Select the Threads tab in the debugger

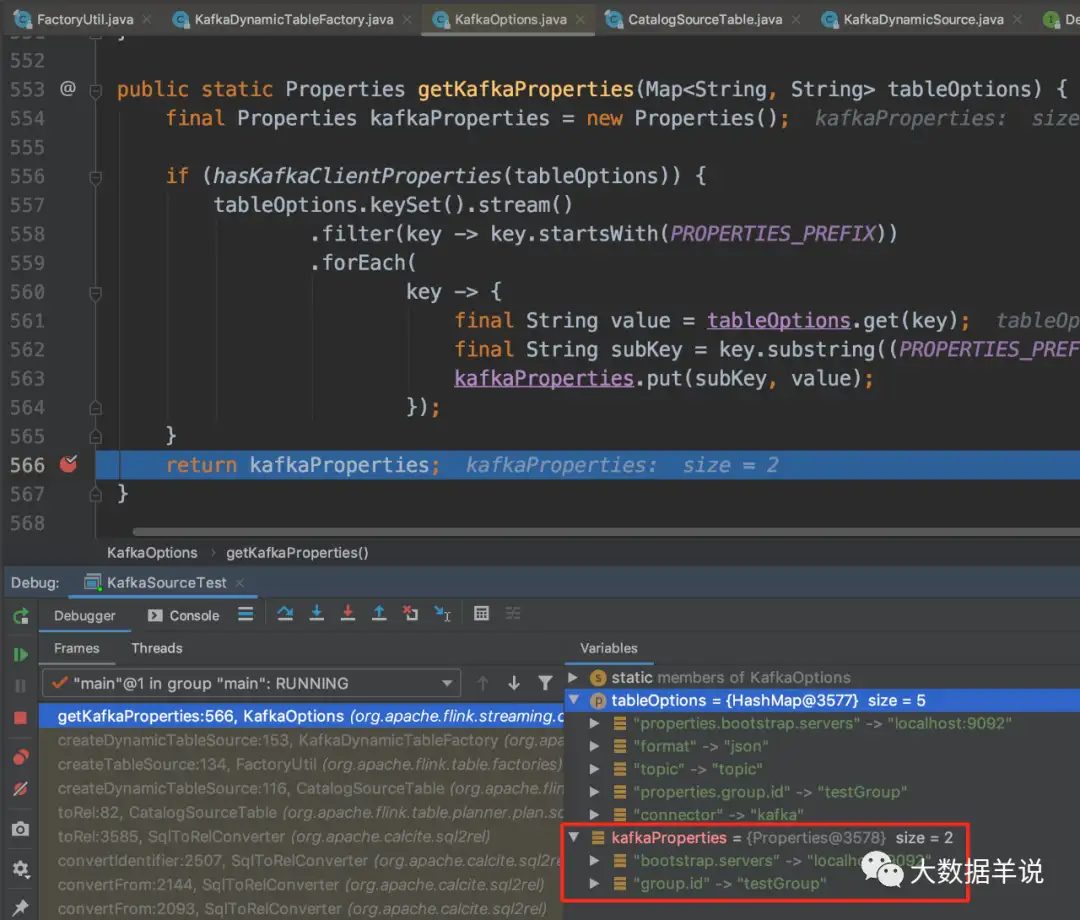[156, 648]
